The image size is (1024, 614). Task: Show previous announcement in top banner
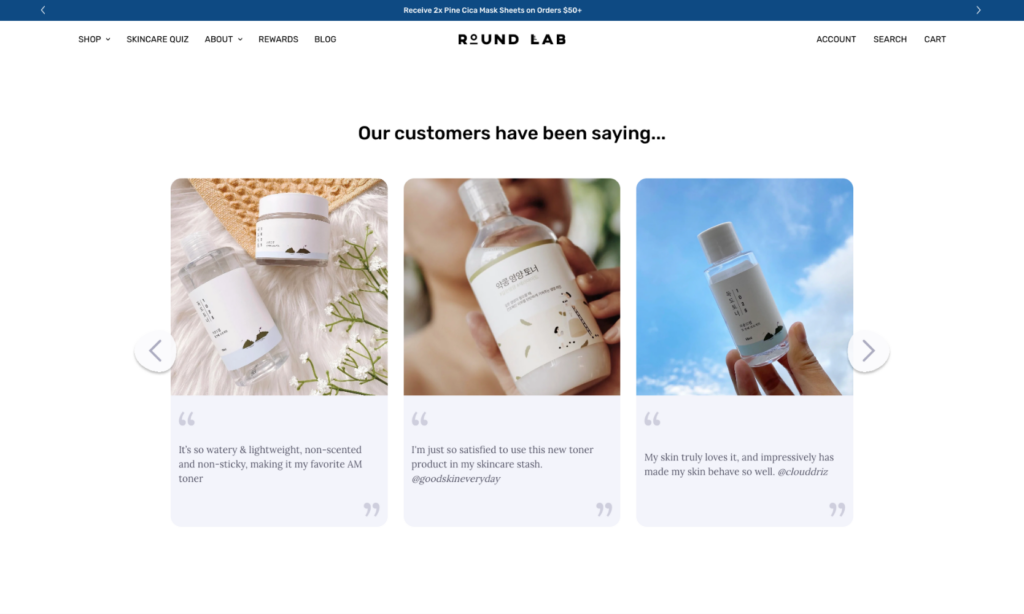click(43, 10)
